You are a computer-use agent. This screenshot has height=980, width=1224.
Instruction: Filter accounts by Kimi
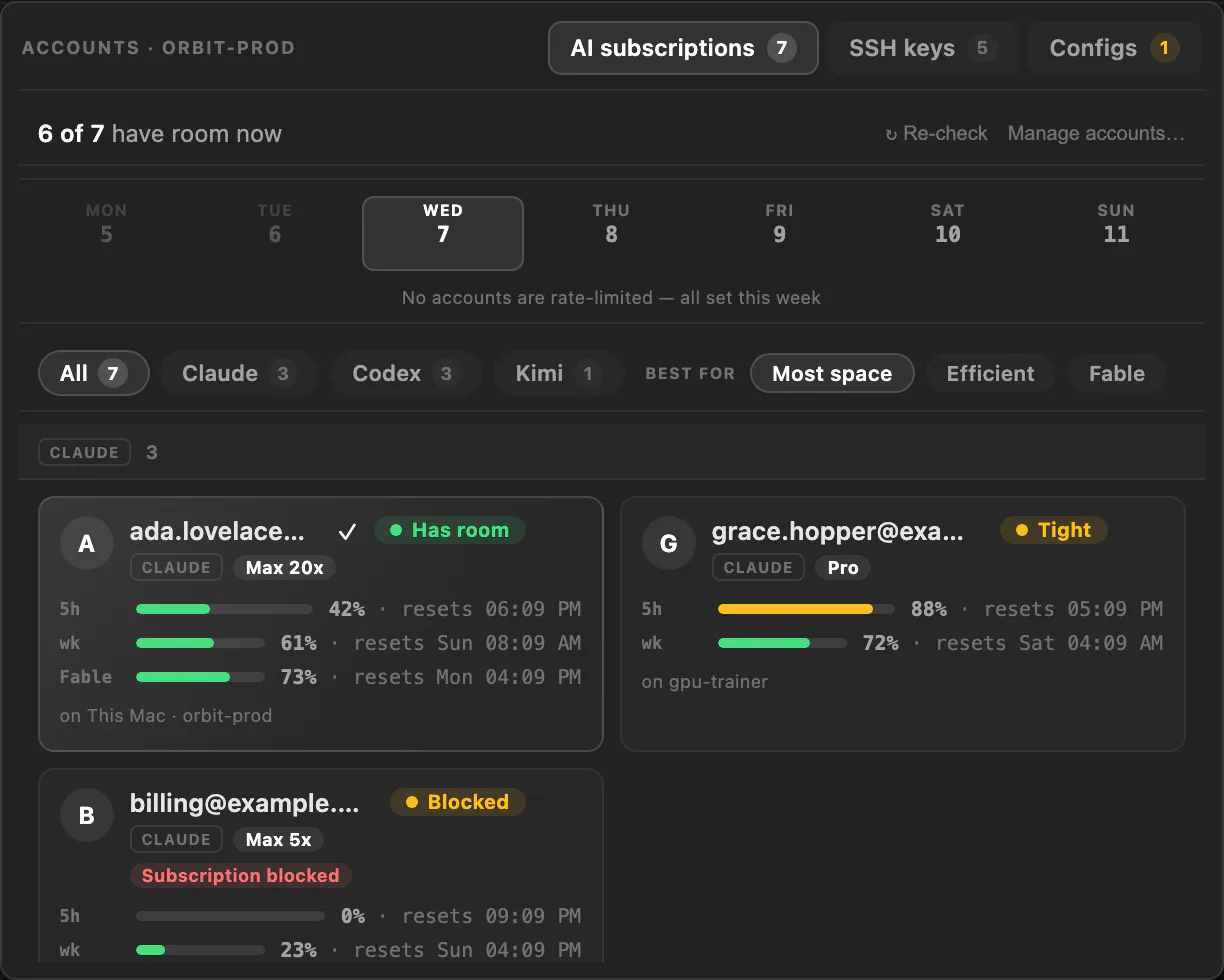point(559,373)
